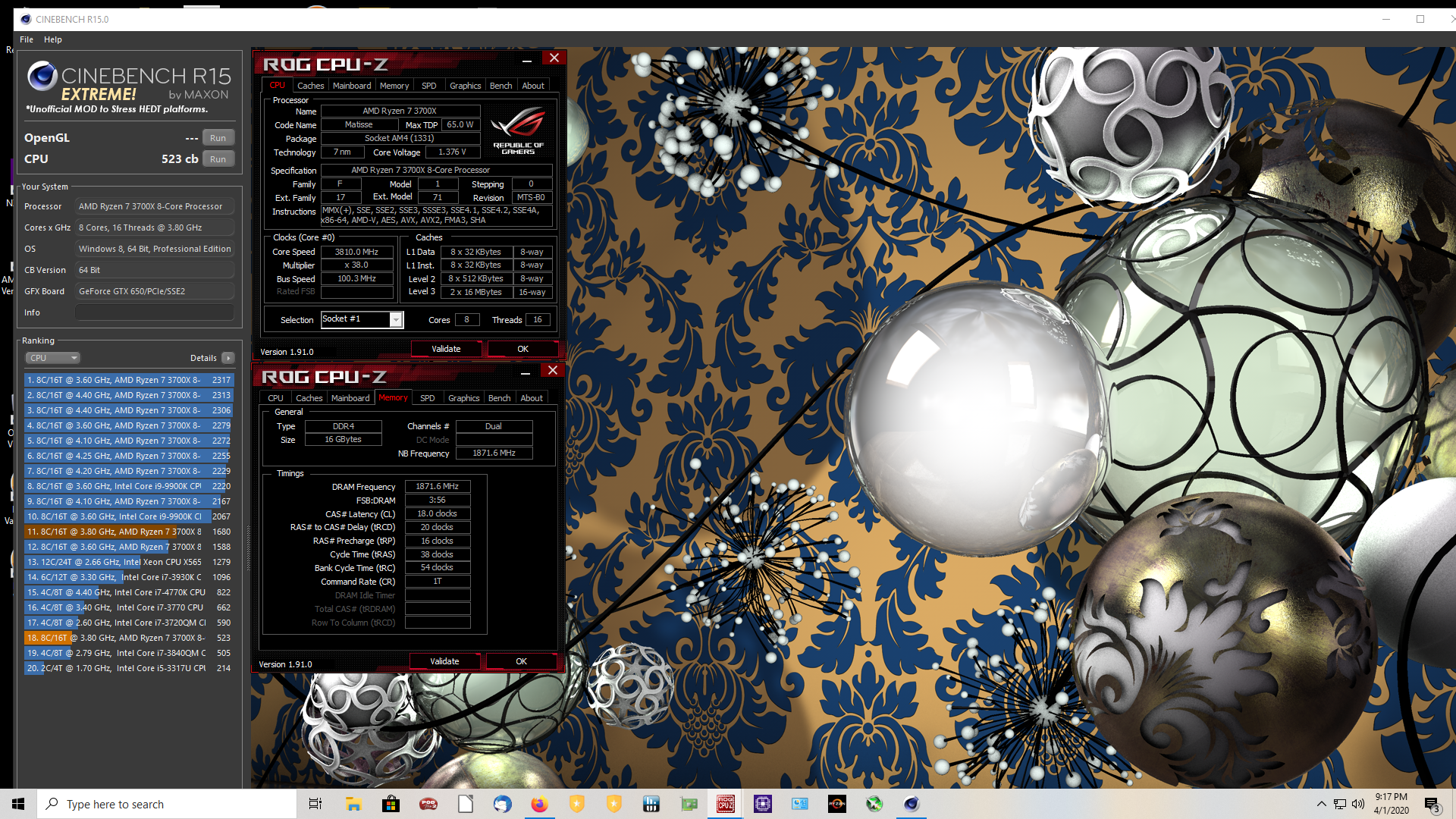Switch to CPU tab in memory-timings CPU-Z window
This screenshot has height=819, width=1456.
275,398
